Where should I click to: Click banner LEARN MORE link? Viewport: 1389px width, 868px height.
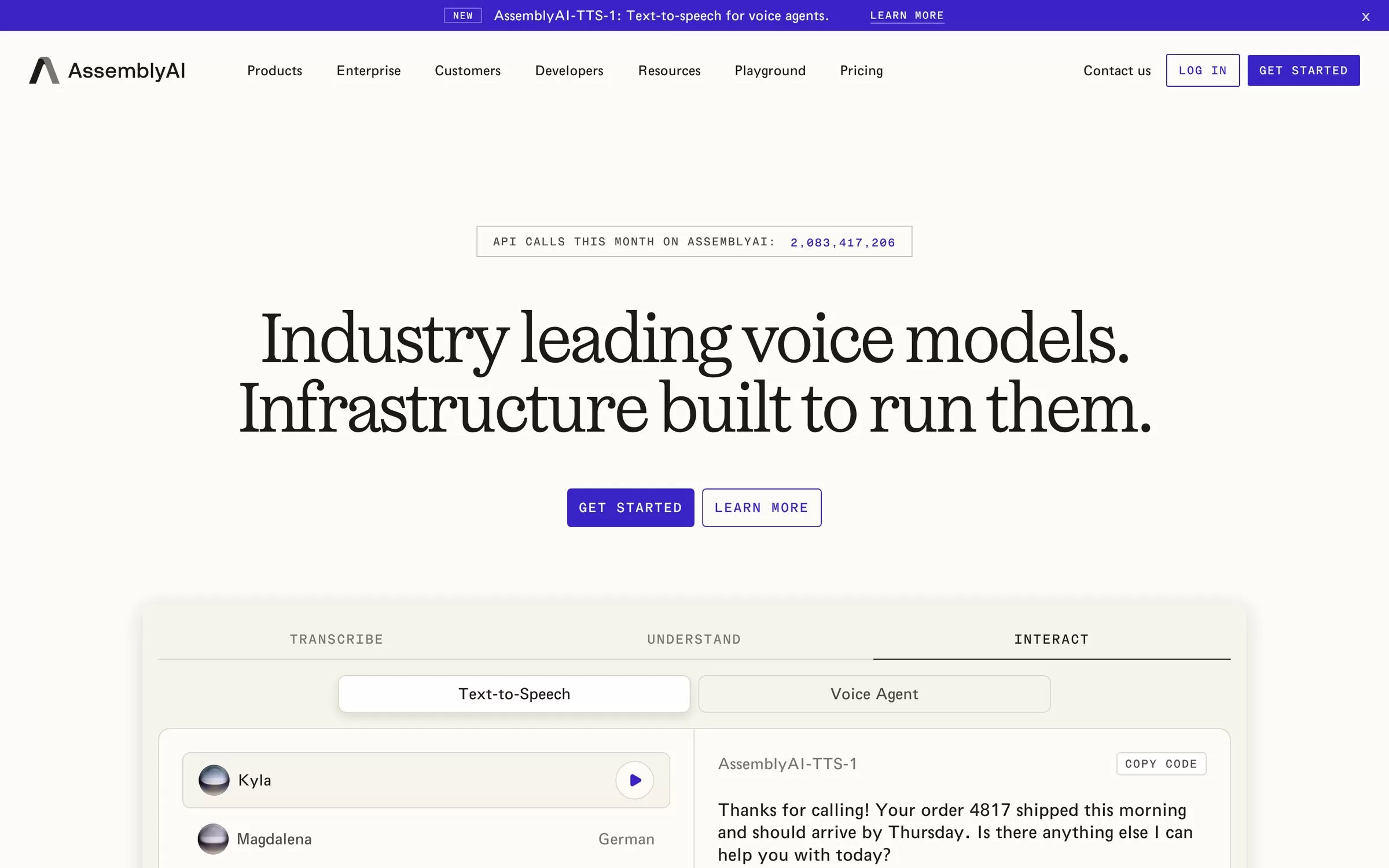(x=907, y=16)
